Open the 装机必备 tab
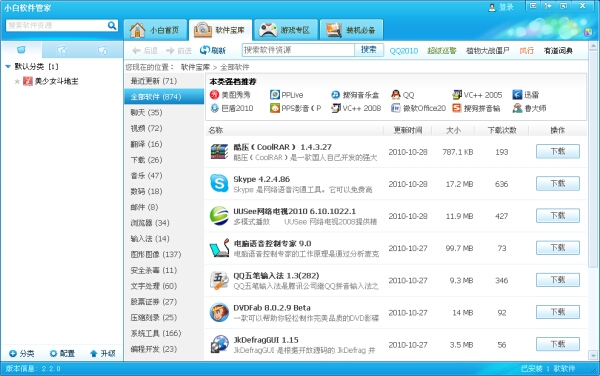 click(x=351, y=30)
